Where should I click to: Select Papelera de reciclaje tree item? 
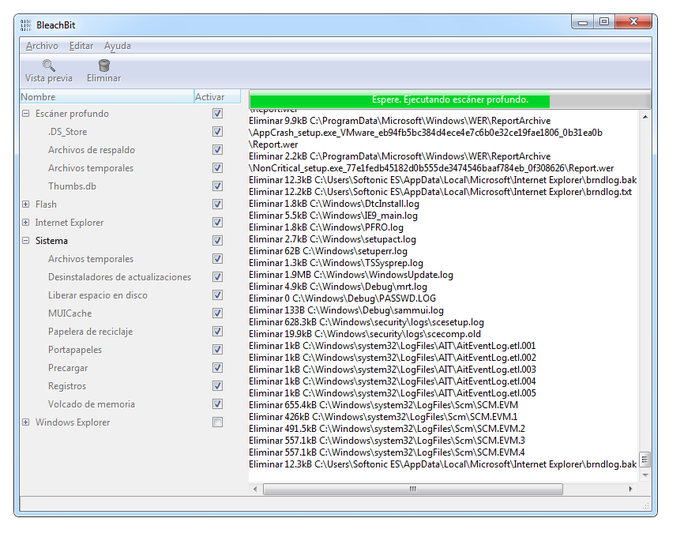(91, 332)
